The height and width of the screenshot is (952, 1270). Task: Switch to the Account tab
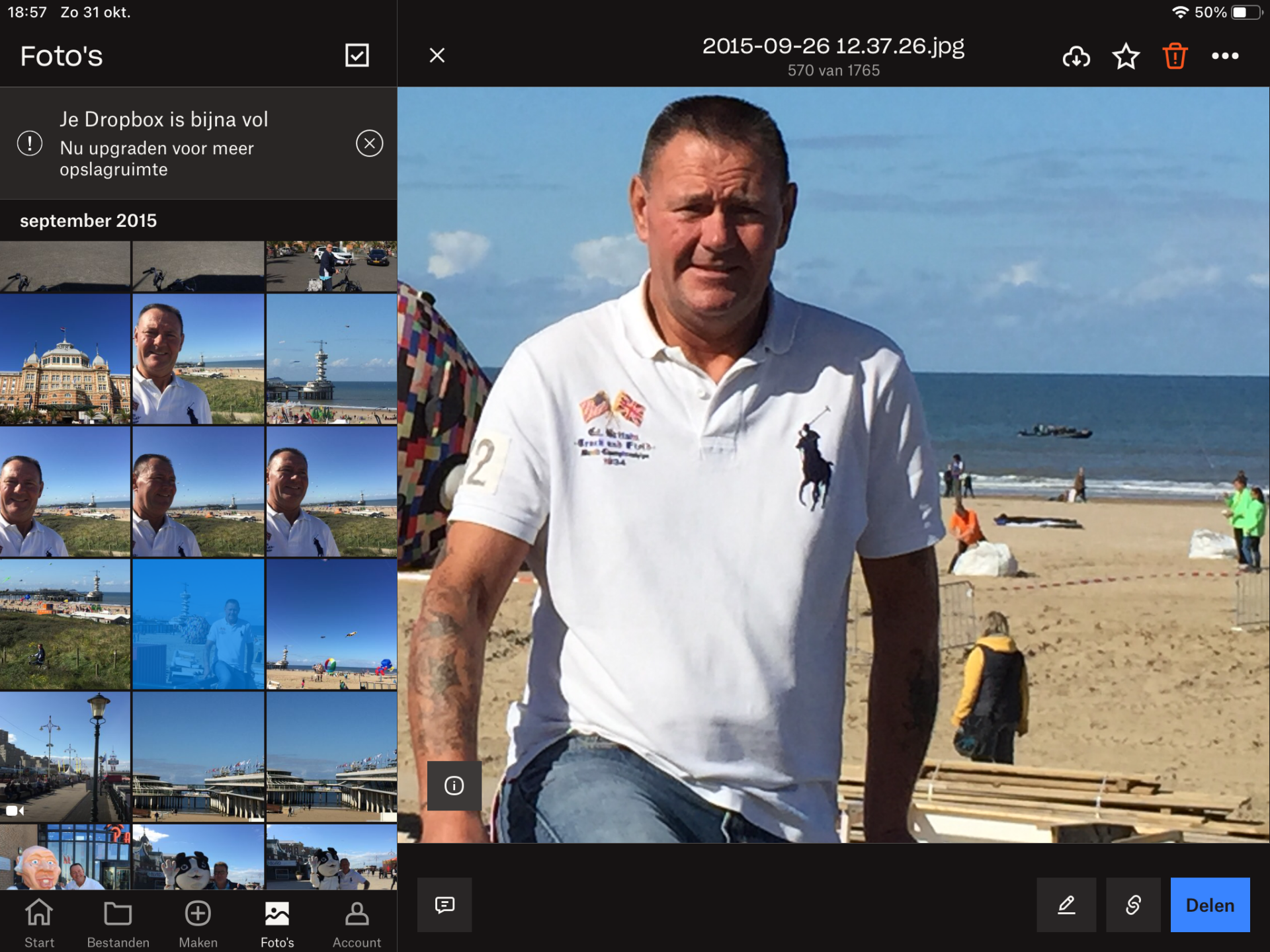tap(357, 923)
